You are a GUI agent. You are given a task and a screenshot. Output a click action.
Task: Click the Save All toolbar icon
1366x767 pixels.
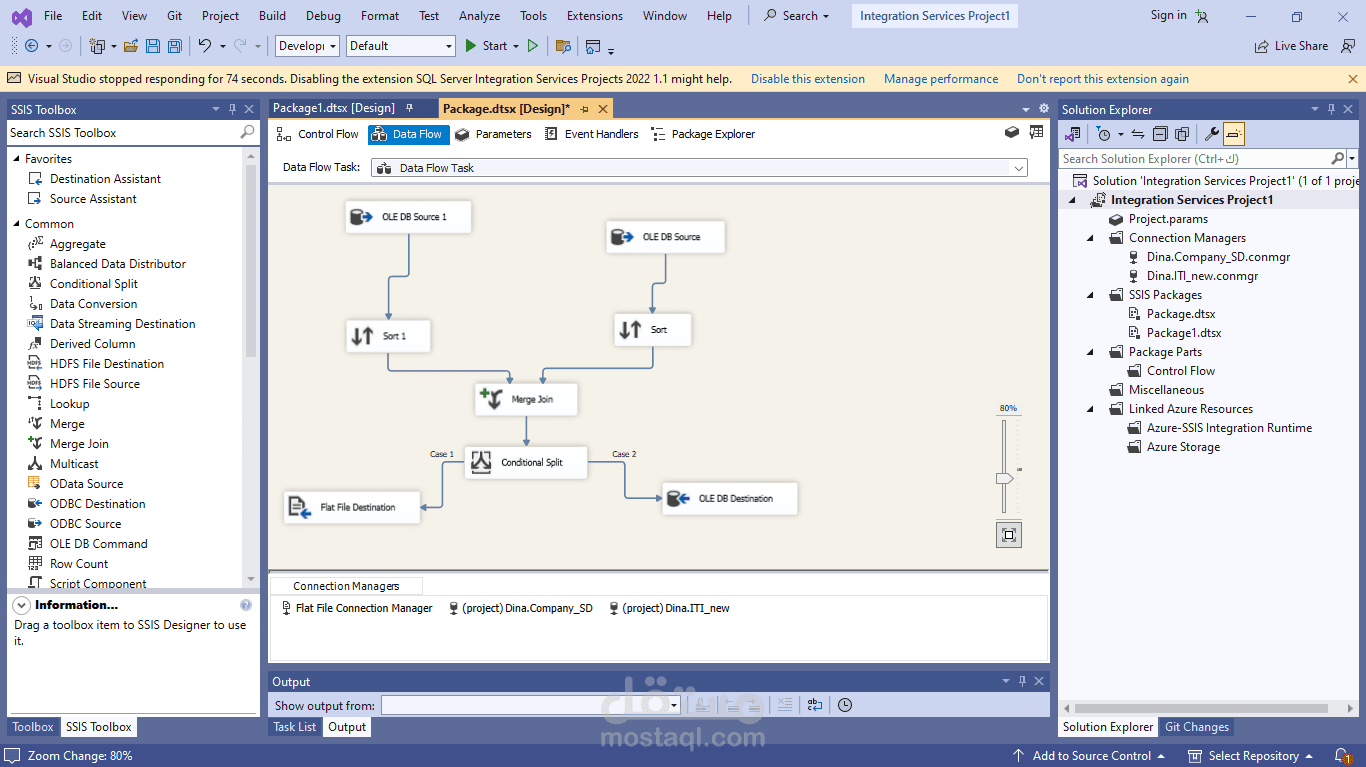pyautogui.click(x=175, y=46)
